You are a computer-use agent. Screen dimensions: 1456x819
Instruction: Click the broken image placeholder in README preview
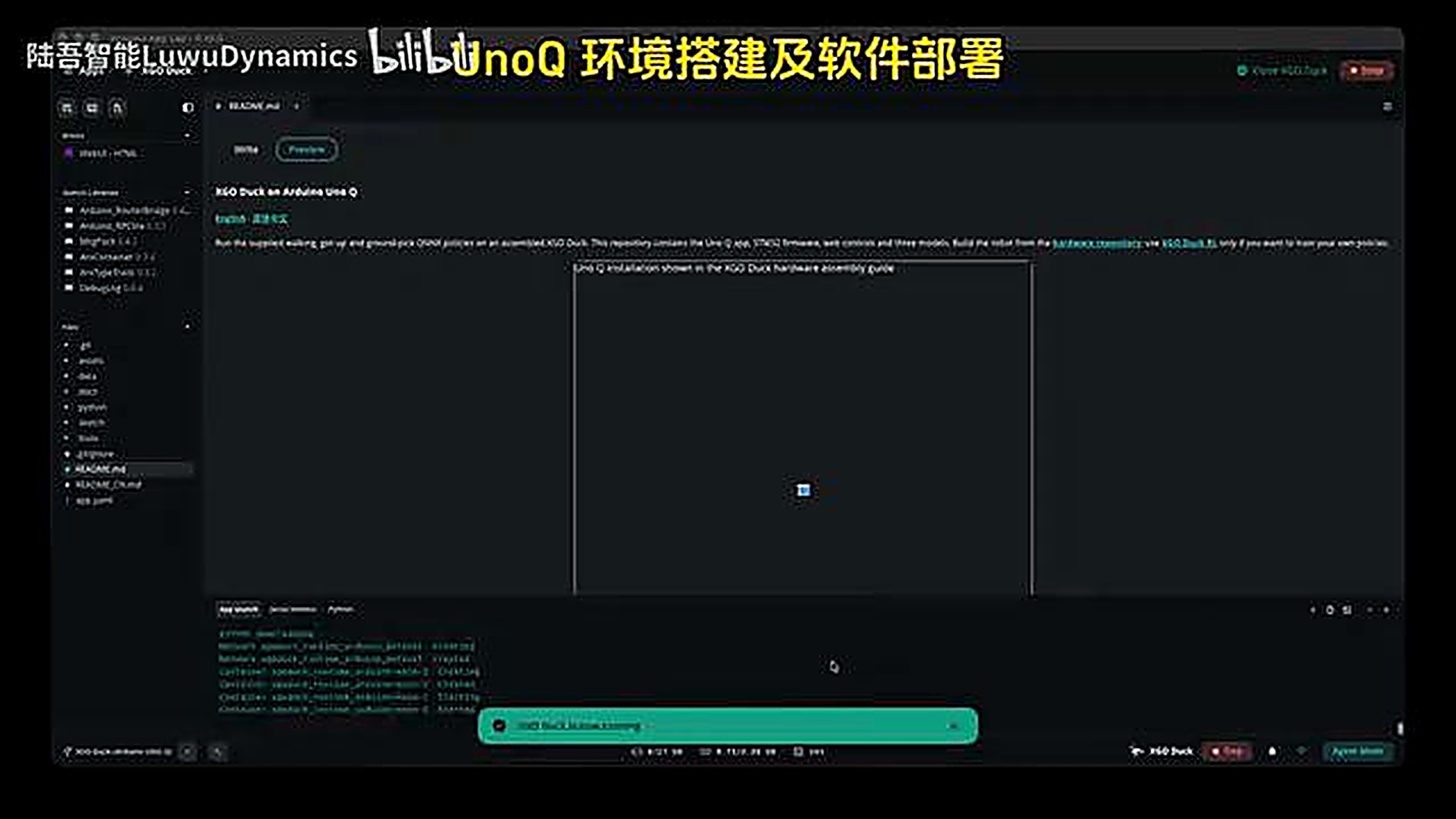[803, 490]
